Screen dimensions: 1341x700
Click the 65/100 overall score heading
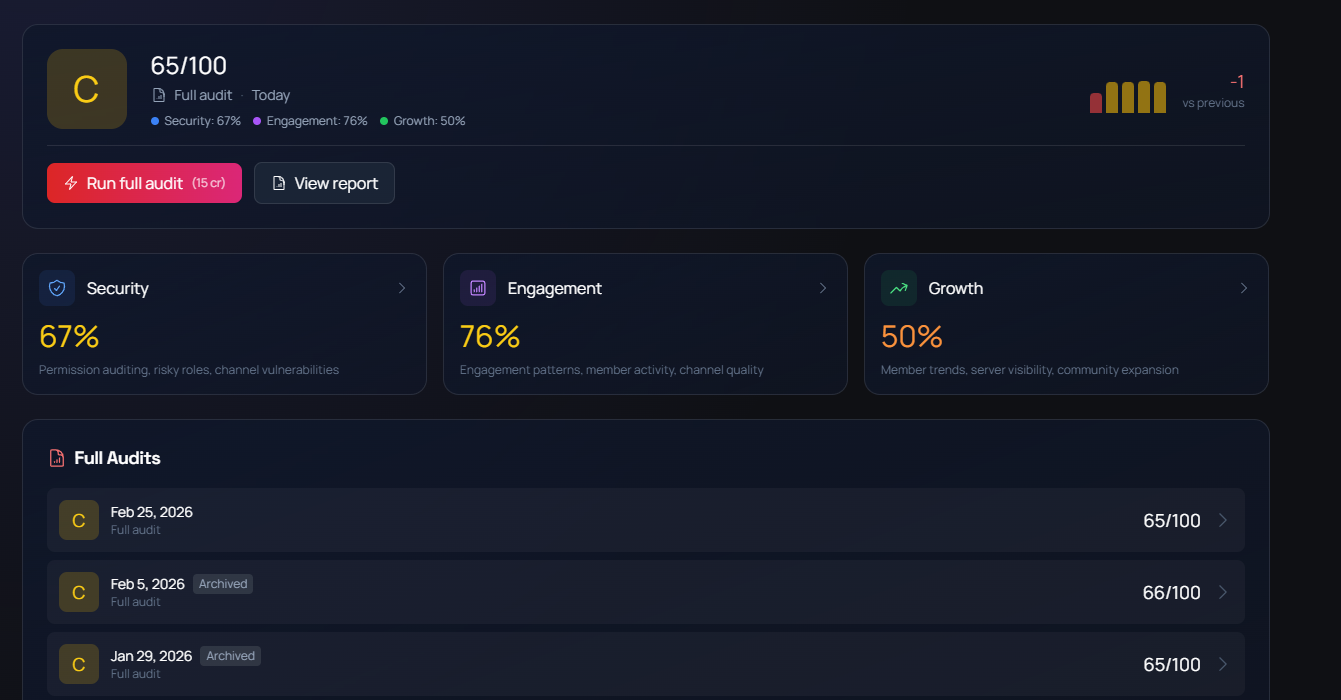pyautogui.click(x=189, y=66)
